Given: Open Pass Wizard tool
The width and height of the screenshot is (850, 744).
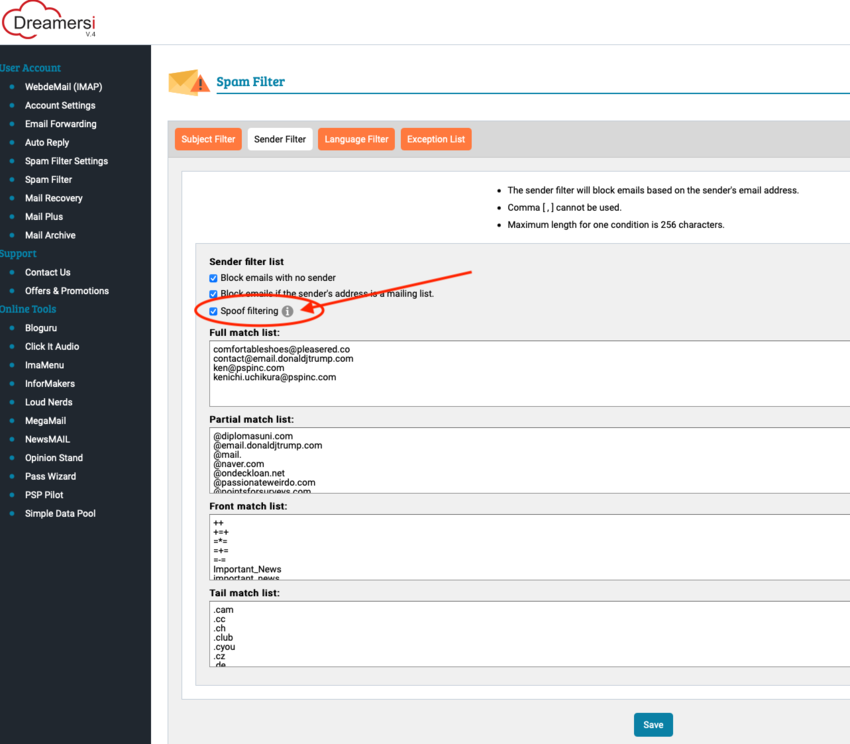Looking at the screenshot, I should [x=50, y=476].
